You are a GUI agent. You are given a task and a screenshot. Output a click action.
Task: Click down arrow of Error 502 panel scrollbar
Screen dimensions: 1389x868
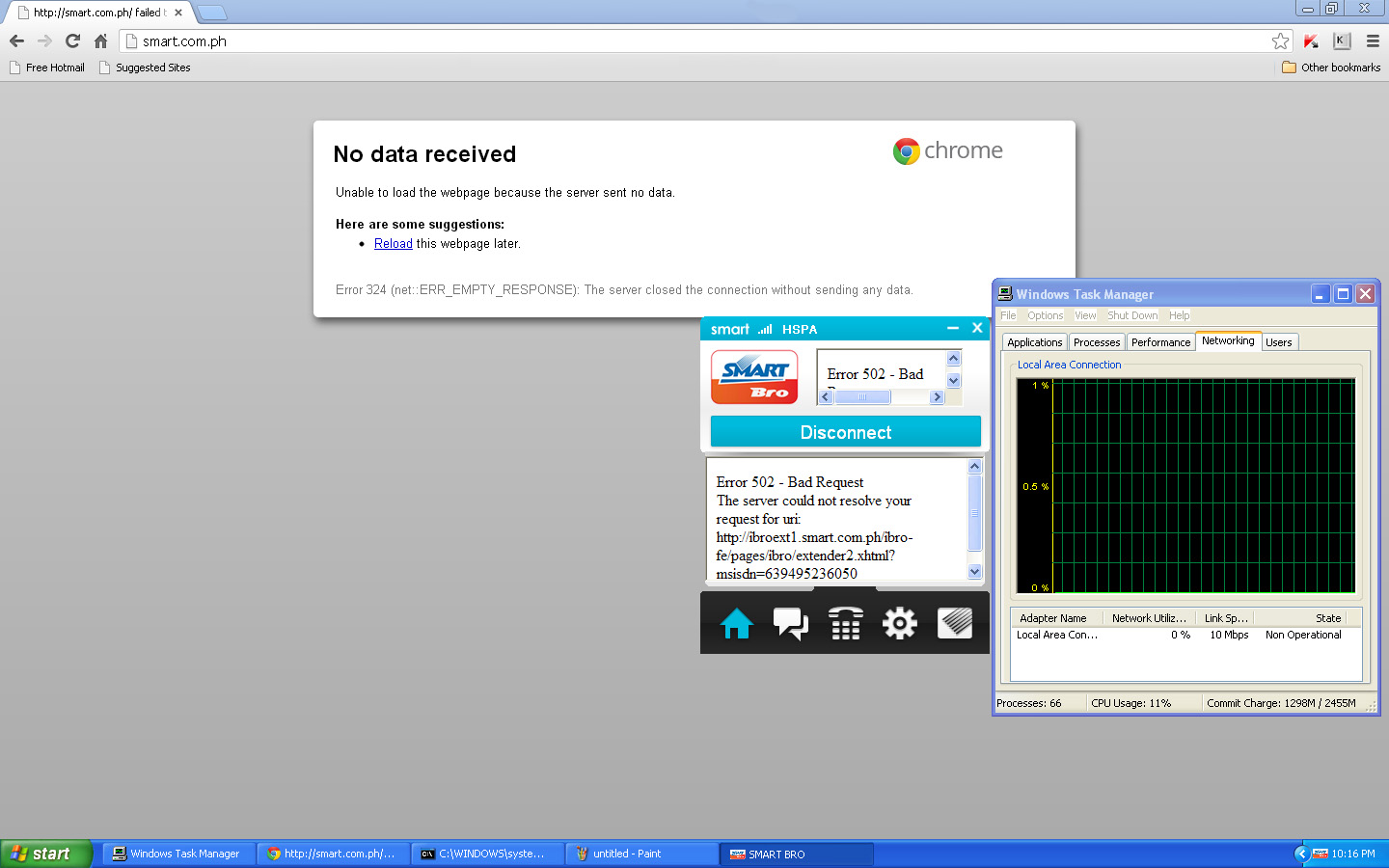(974, 572)
